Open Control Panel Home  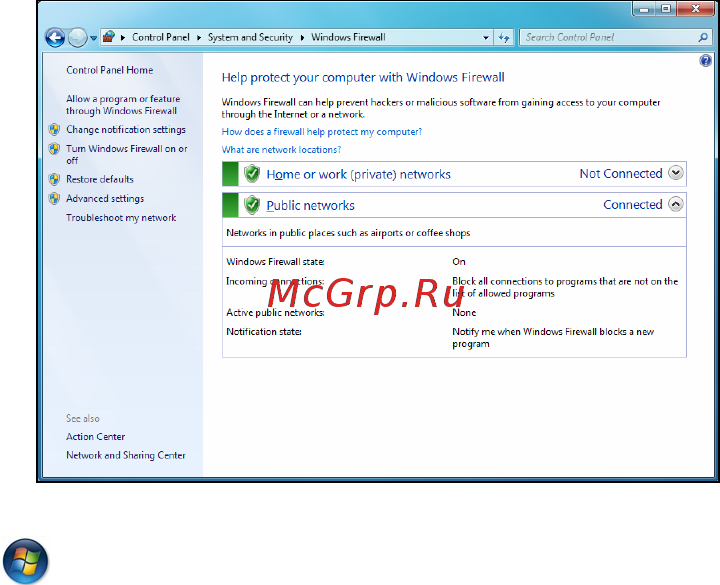point(109,70)
